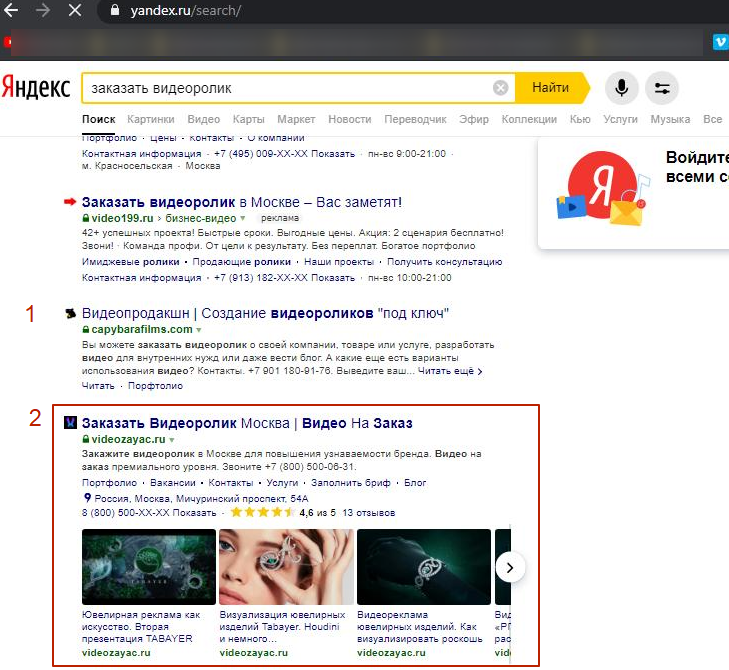Open Продающие ролики sitelink
Viewport: 729px width, 670px height.
coord(242,262)
